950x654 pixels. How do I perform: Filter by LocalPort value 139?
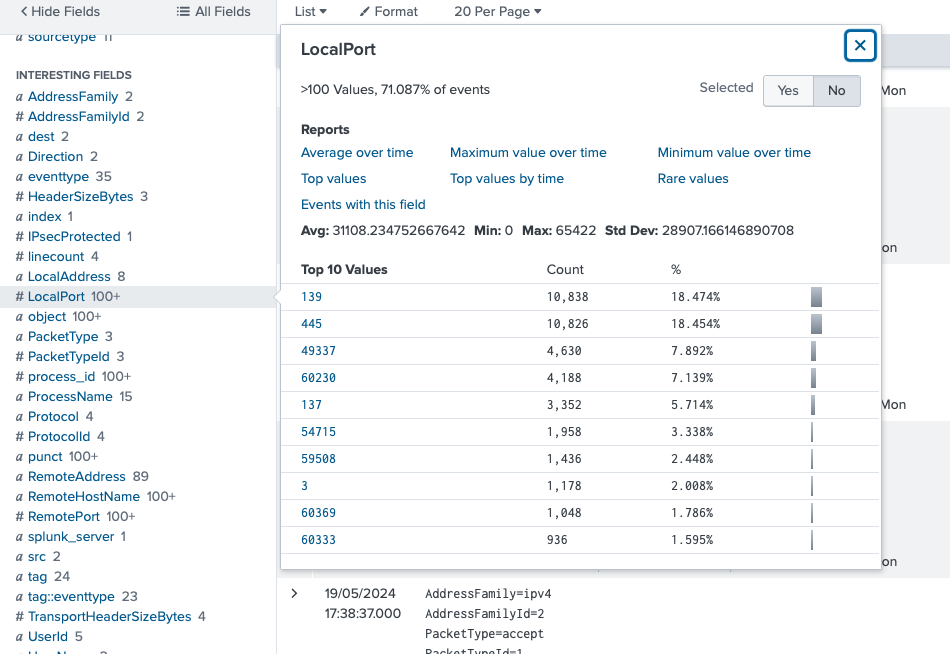pyautogui.click(x=311, y=297)
